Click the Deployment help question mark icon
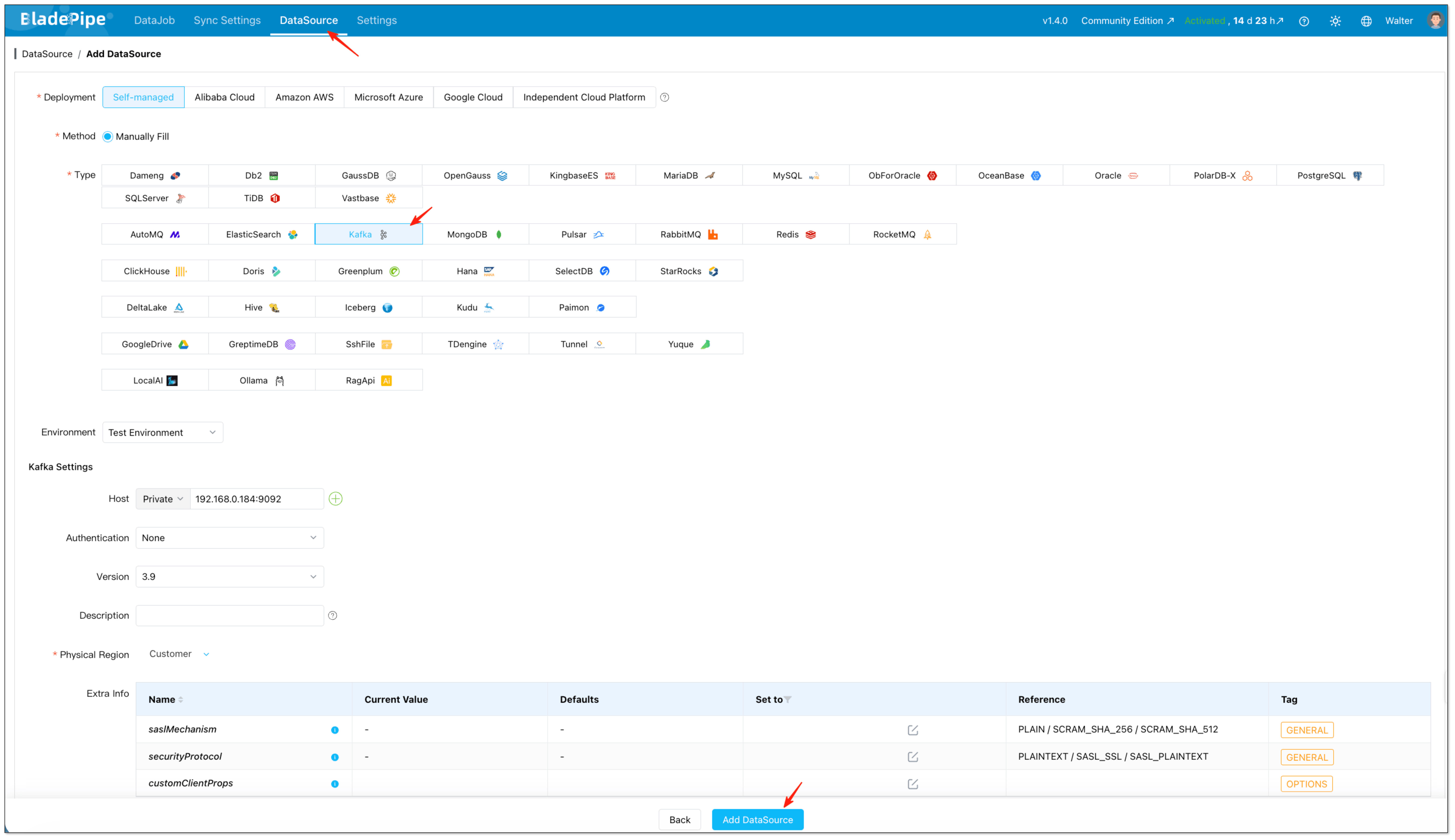The width and height of the screenshot is (1455, 840). click(x=664, y=97)
